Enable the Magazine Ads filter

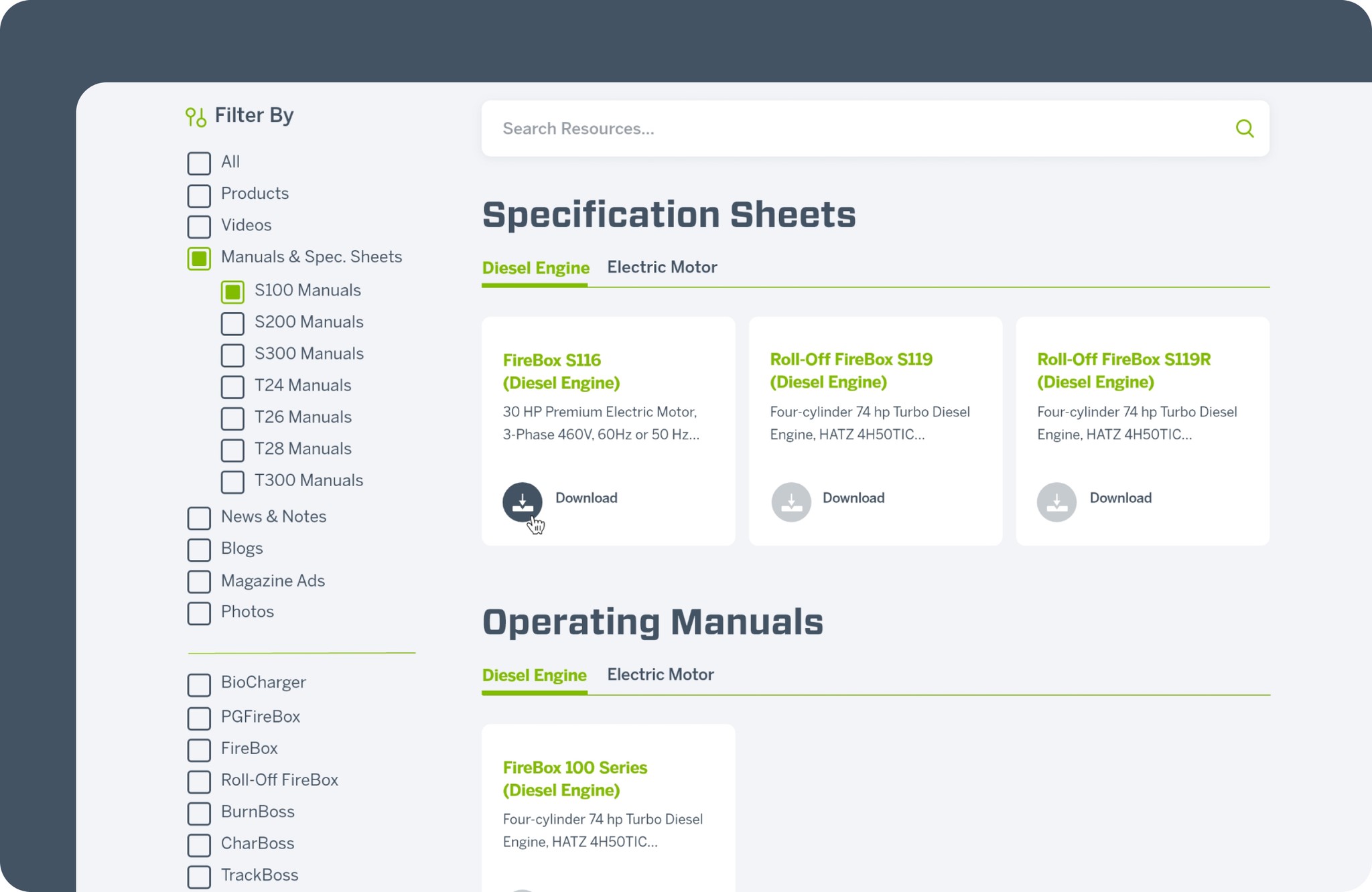[199, 582]
